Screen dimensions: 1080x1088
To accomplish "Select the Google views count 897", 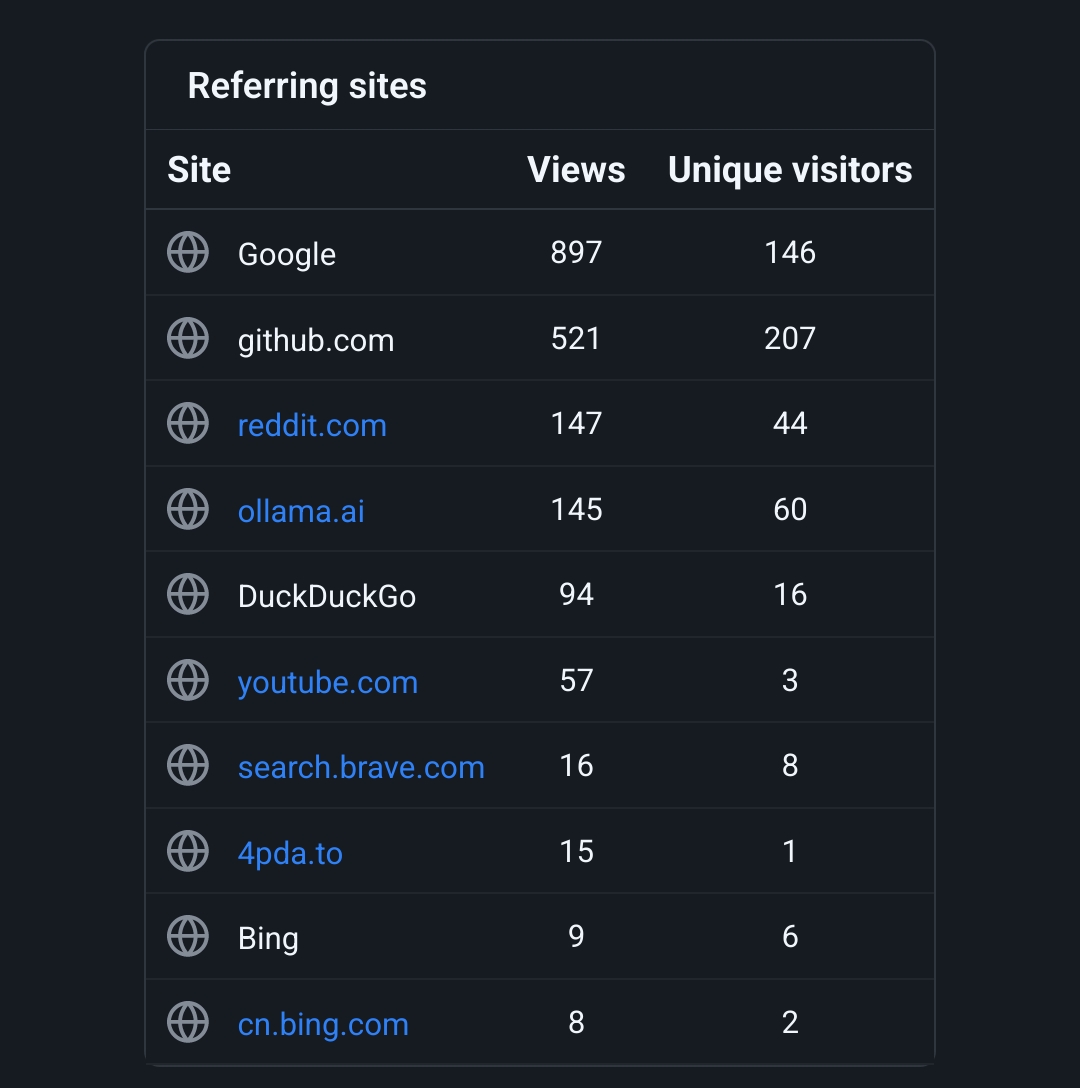I will 576,253.
